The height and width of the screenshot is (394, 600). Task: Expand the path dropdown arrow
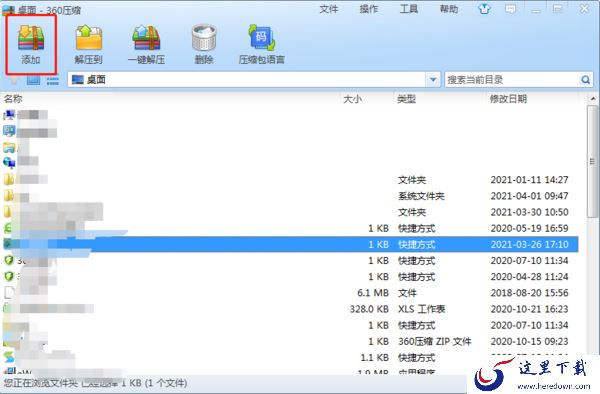(433, 80)
